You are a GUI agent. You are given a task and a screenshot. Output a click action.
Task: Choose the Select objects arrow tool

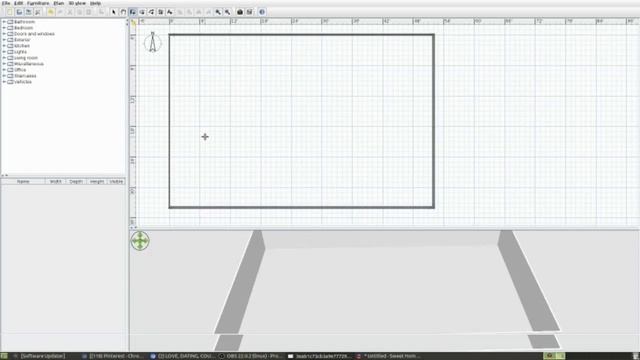(x=114, y=12)
